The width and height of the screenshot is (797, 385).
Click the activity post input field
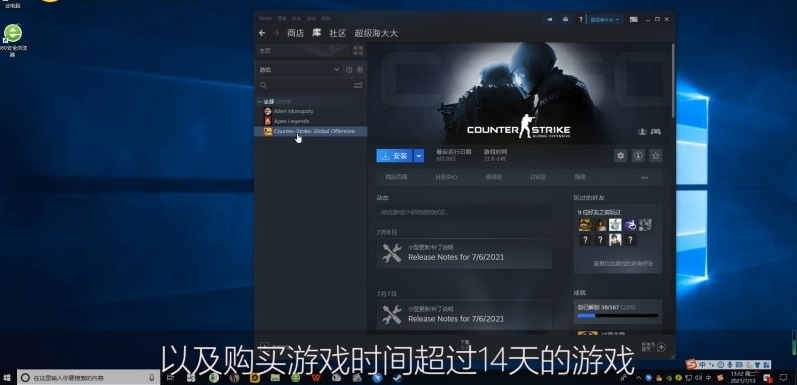tap(464, 212)
